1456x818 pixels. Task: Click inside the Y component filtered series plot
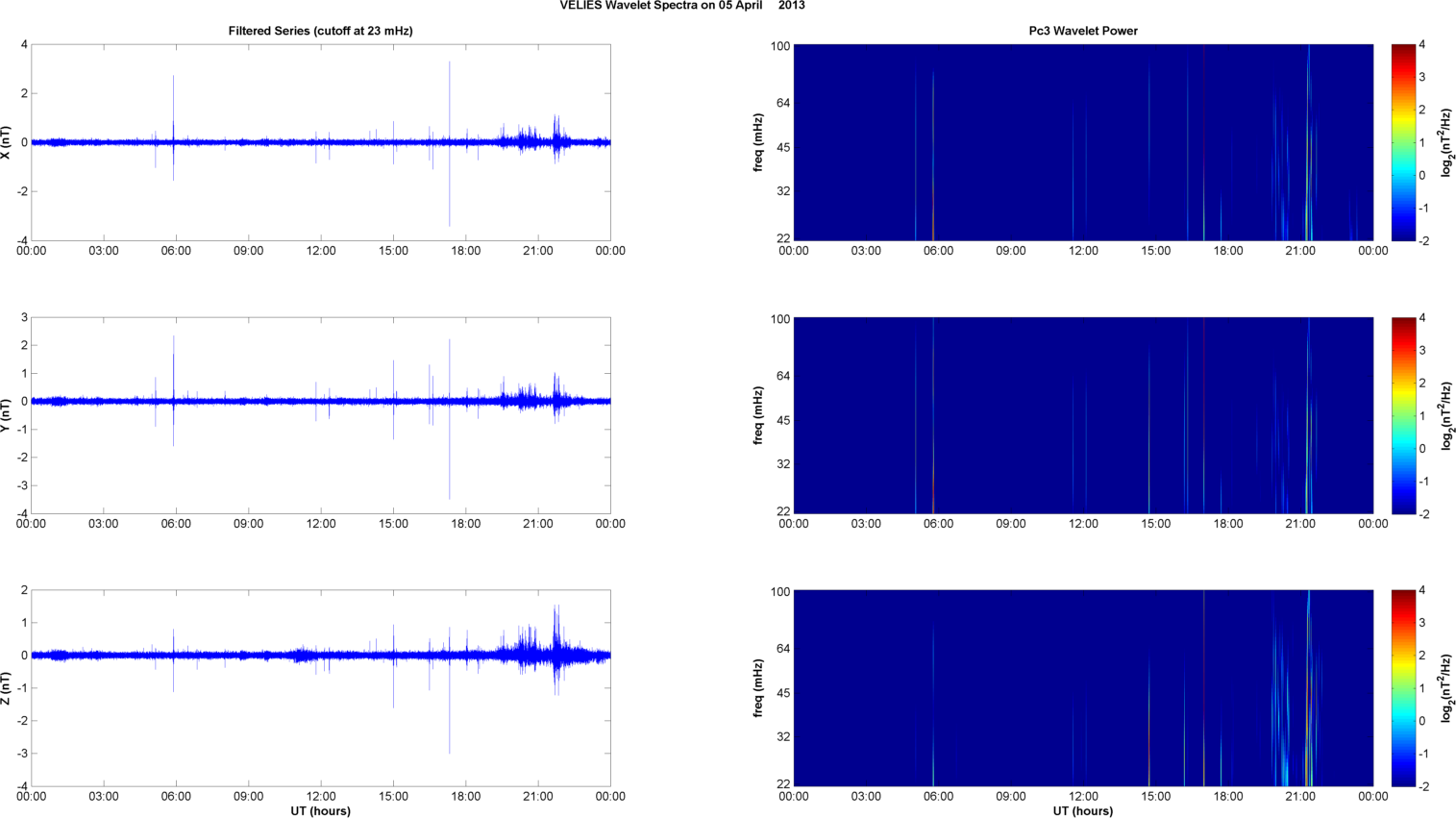(321, 415)
